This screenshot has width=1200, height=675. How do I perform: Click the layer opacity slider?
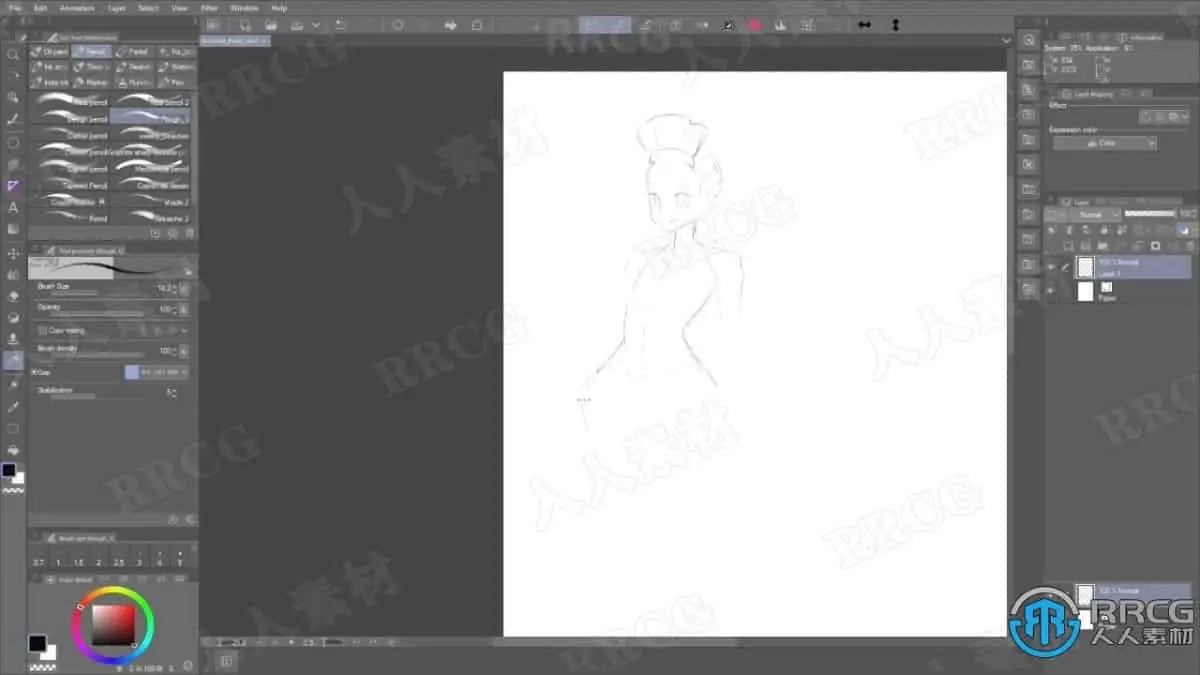point(1150,214)
